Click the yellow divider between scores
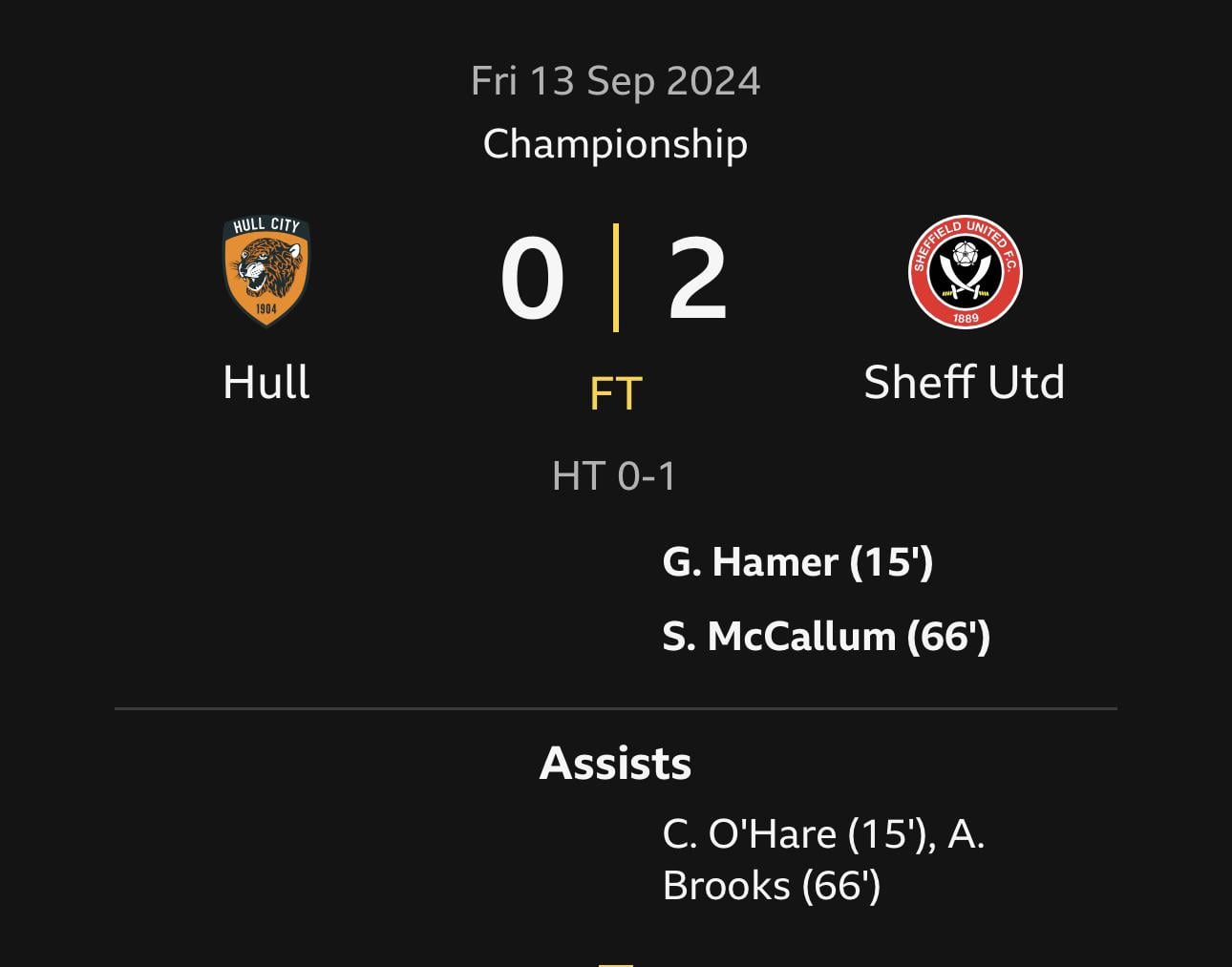The width and height of the screenshot is (1232, 967). tap(616, 278)
